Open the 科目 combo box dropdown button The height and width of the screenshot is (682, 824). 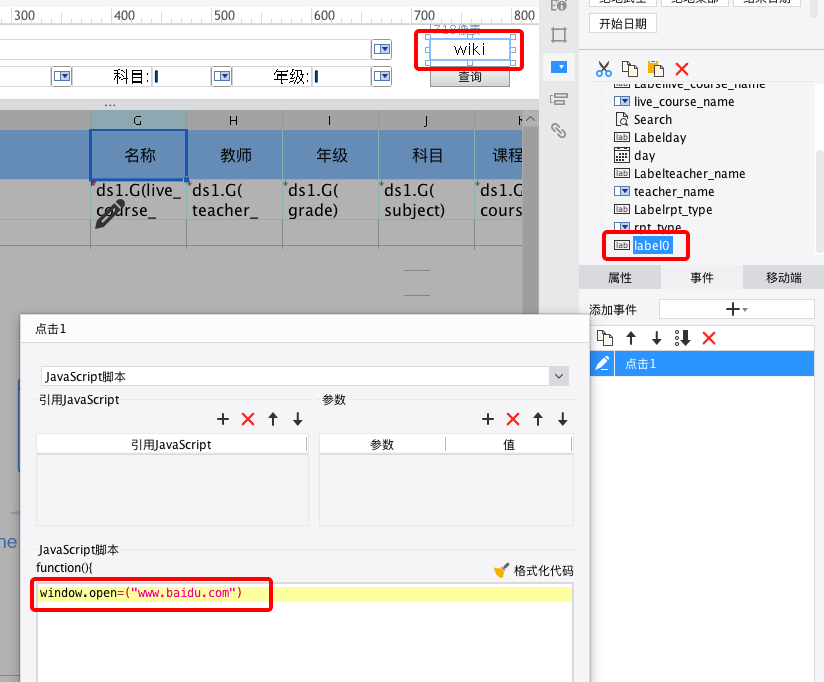coord(222,77)
